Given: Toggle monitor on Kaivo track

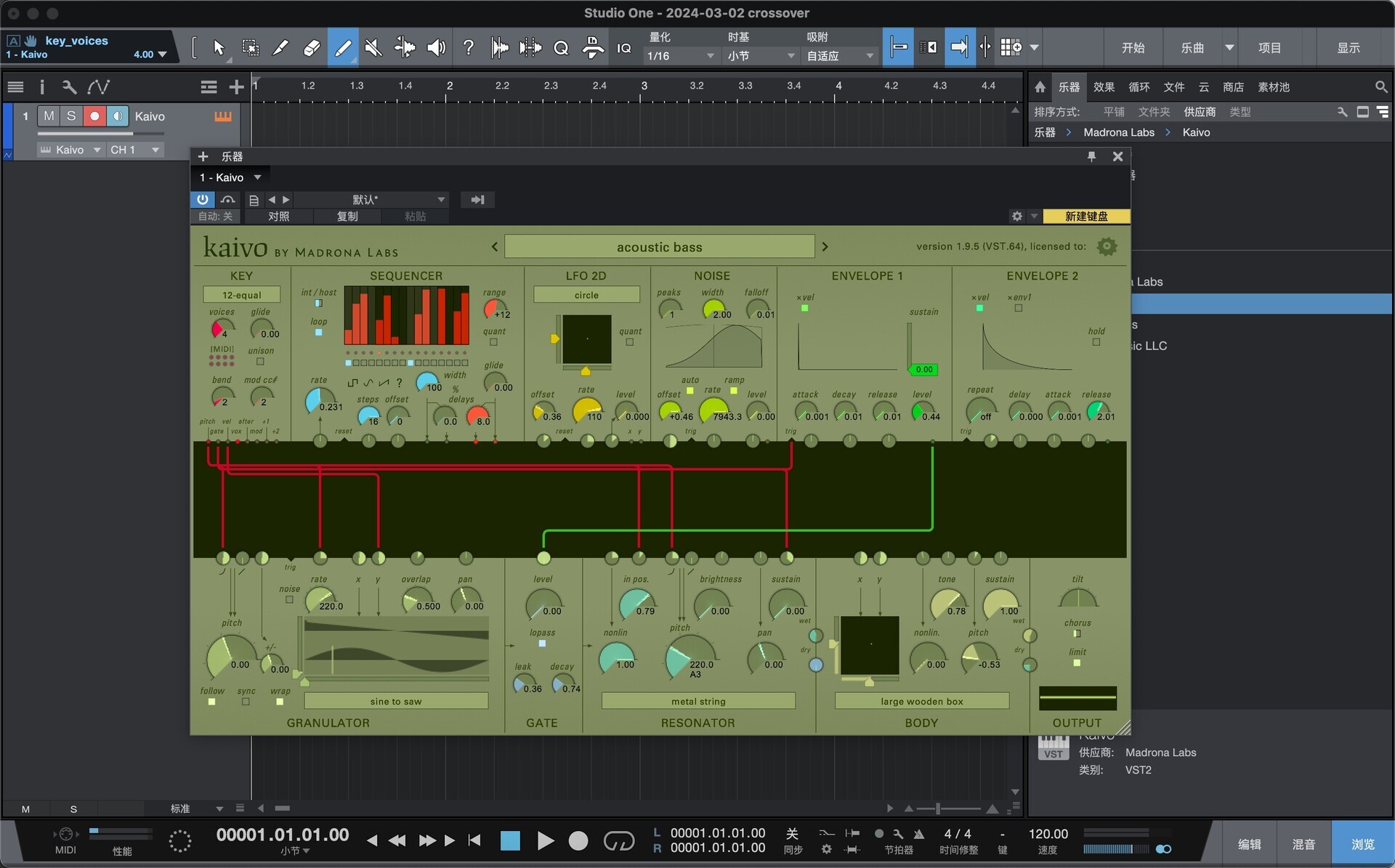Looking at the screenshot, I should [118, 116].
